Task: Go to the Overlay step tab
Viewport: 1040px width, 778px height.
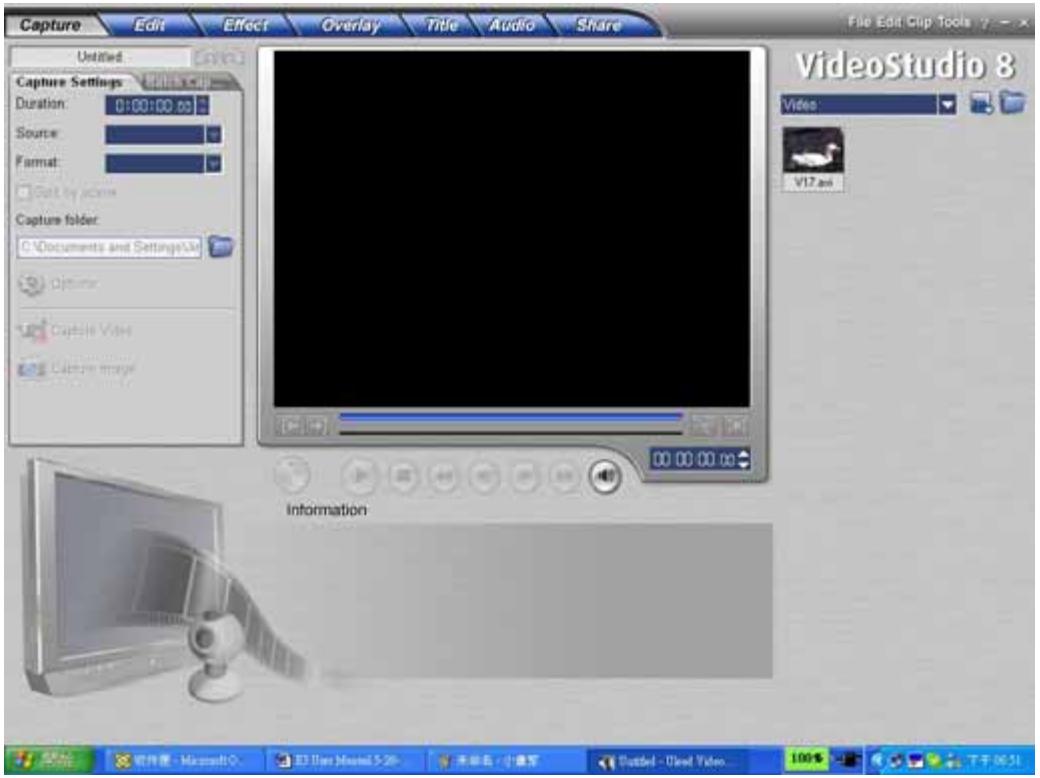Action: tap(350, 25)
